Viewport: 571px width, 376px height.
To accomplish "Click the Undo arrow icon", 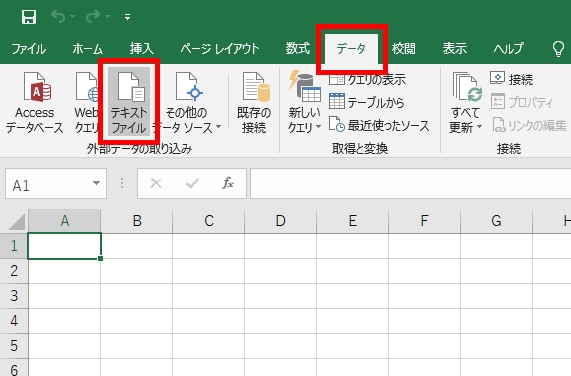I will point(58,16).
